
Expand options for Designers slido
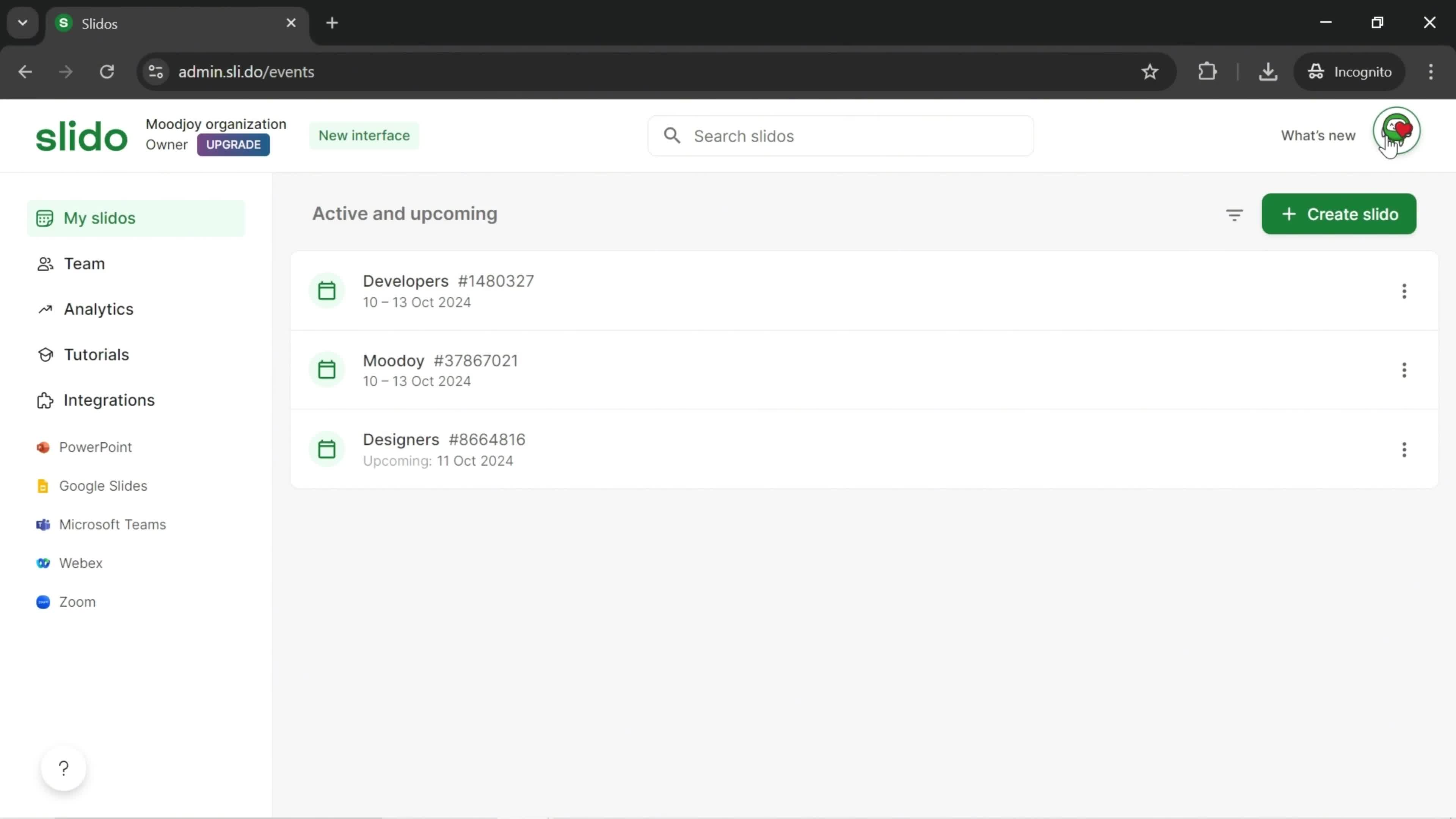coord(1404,449)
